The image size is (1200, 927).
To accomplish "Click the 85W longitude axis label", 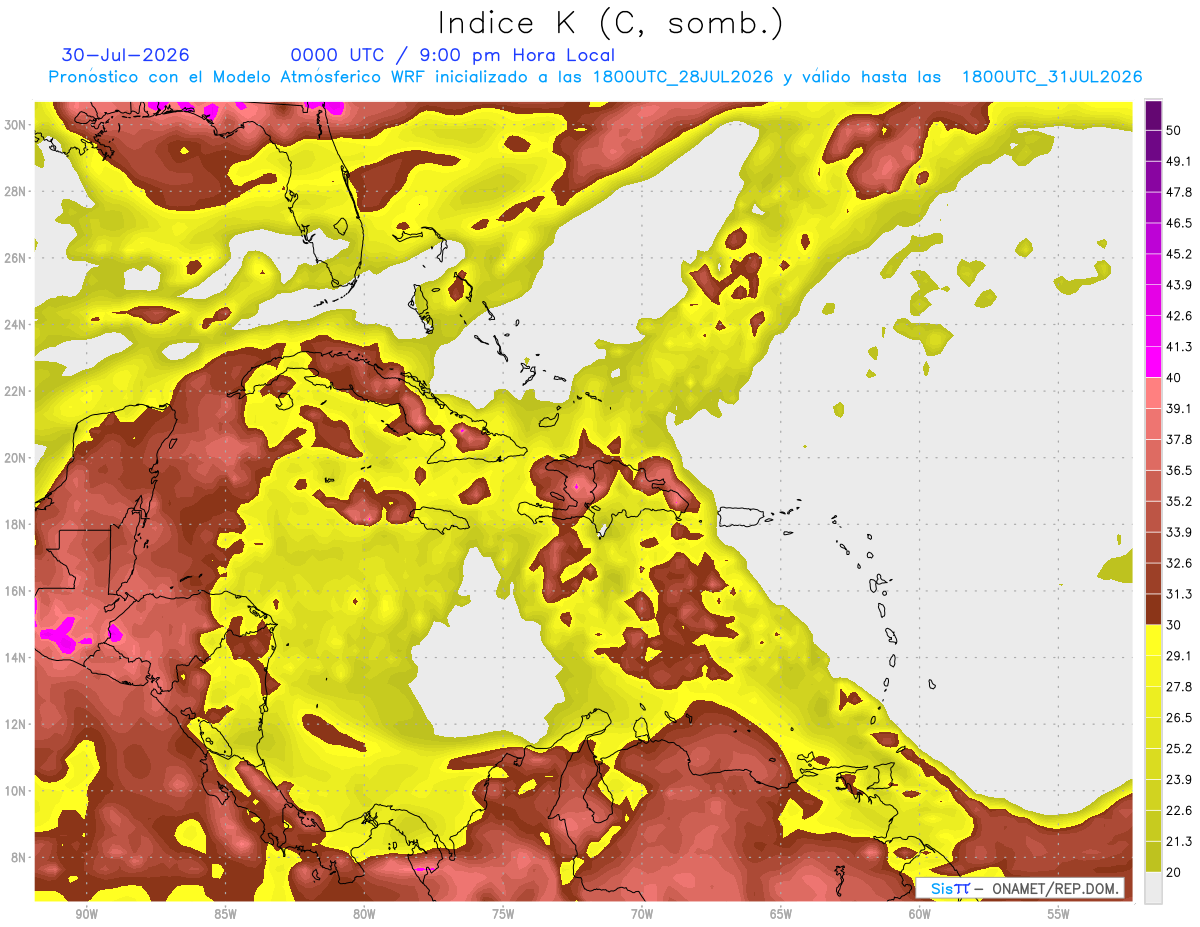I will pyautogui.click(x=225, y=914).
